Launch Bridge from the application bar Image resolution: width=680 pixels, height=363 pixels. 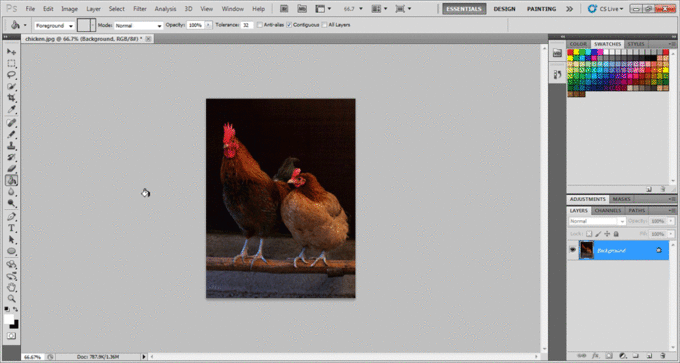coord(284,9)
